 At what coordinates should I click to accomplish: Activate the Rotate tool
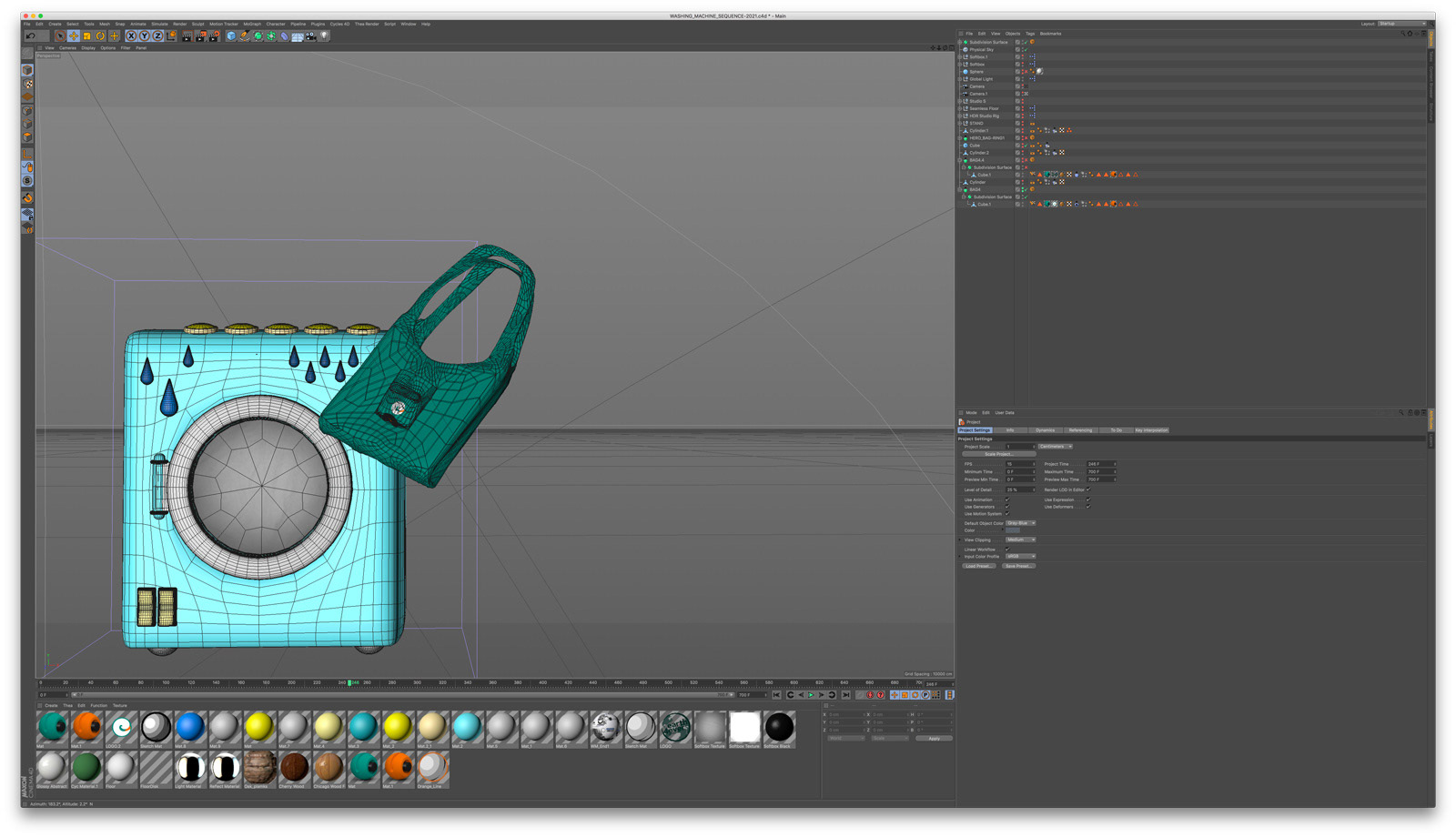click(100, 36)
